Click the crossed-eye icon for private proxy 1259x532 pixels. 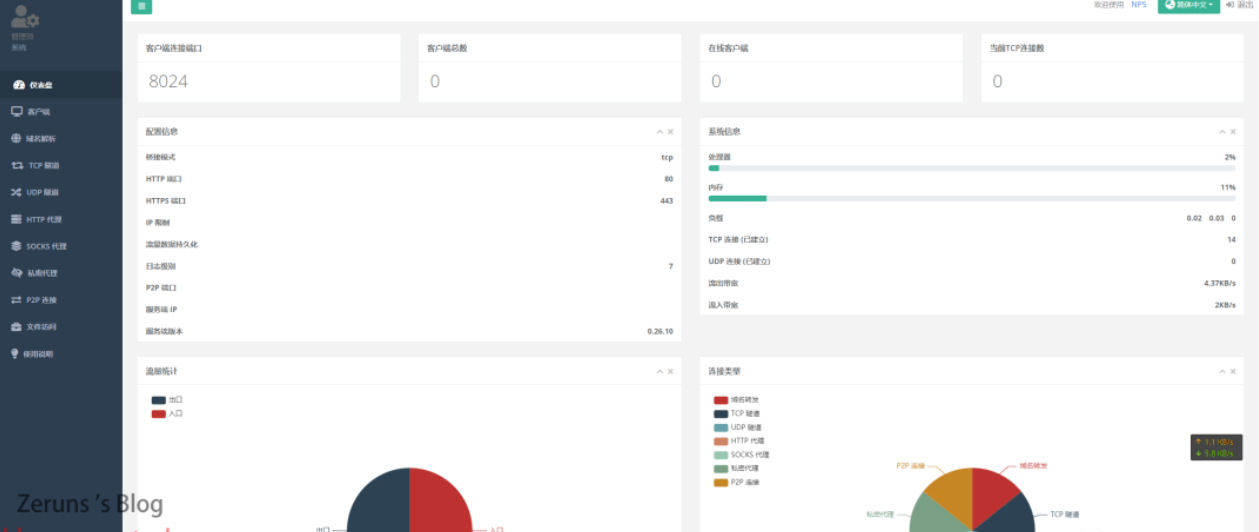[17, 273]
